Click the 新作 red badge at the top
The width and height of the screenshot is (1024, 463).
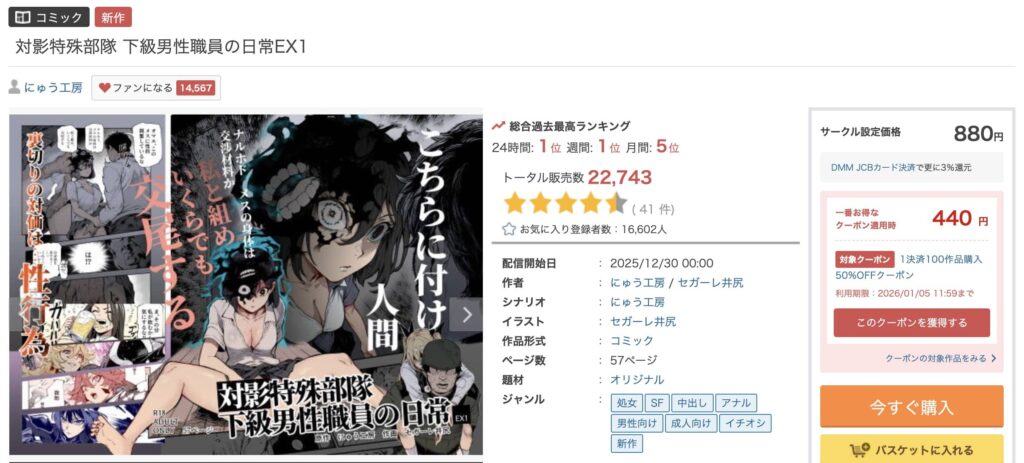[113, 18]
